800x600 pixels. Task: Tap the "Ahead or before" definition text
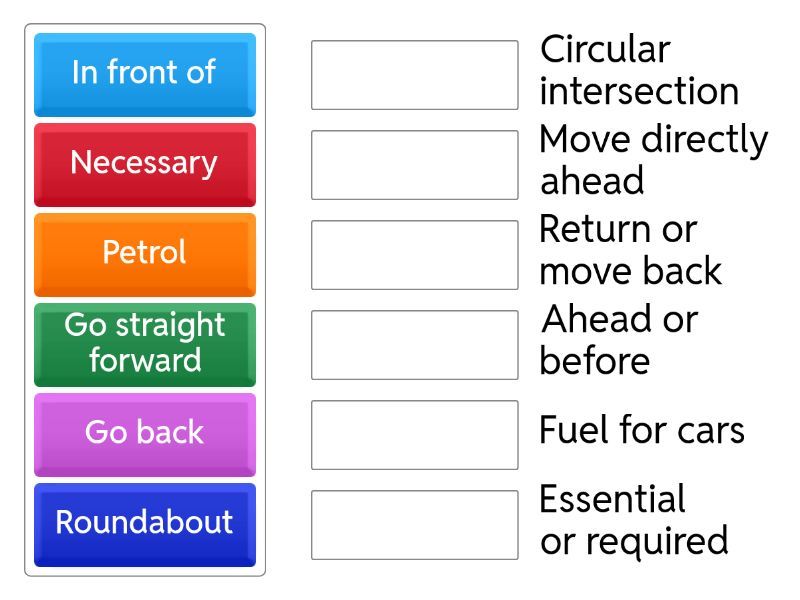[618, 340]
